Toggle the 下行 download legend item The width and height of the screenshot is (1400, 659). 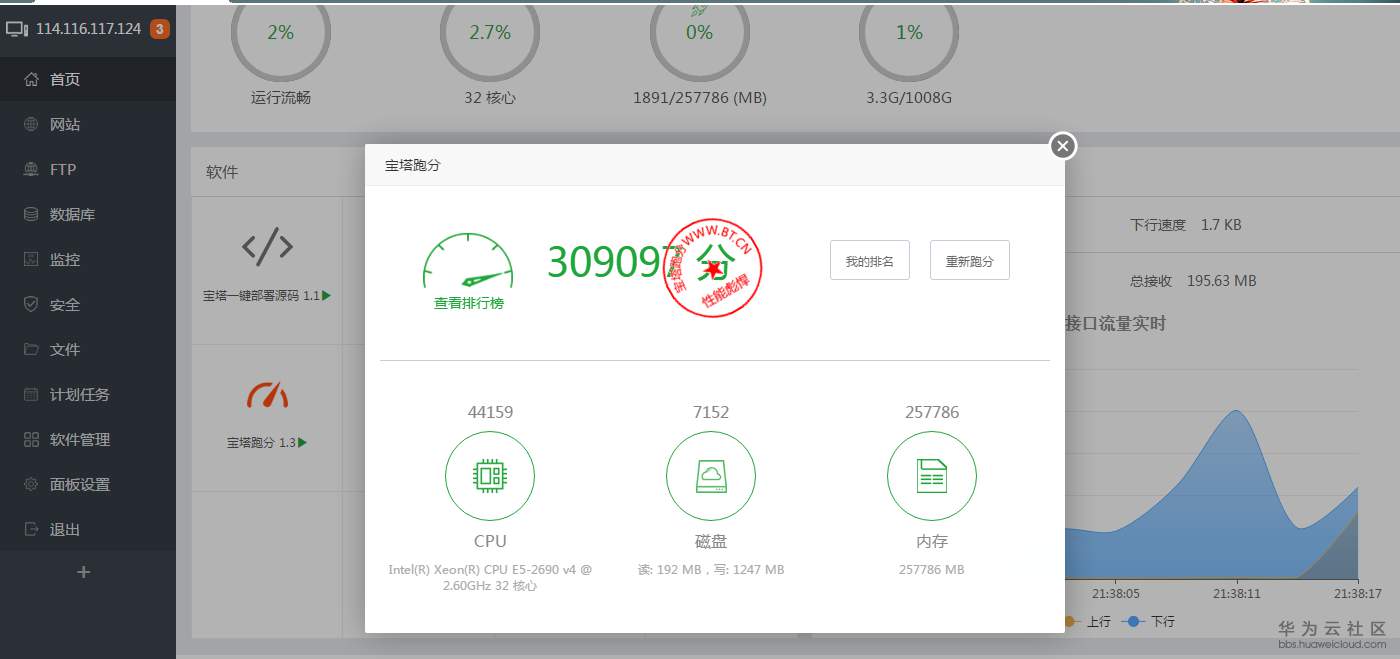pos(1150,621)
